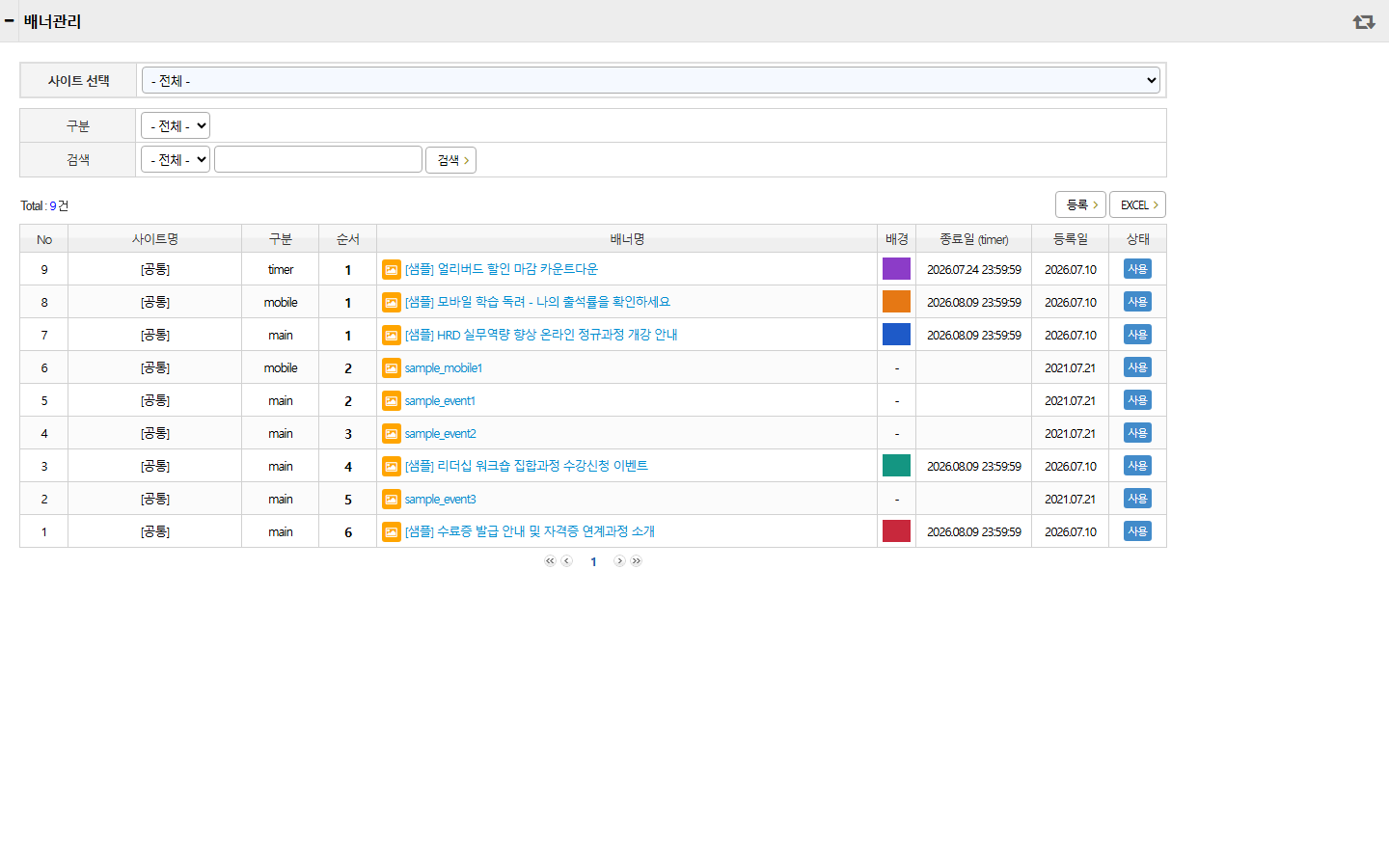
Task: Open image icon for 얼리버드 할인 banner
Action: tap(392, 269)
